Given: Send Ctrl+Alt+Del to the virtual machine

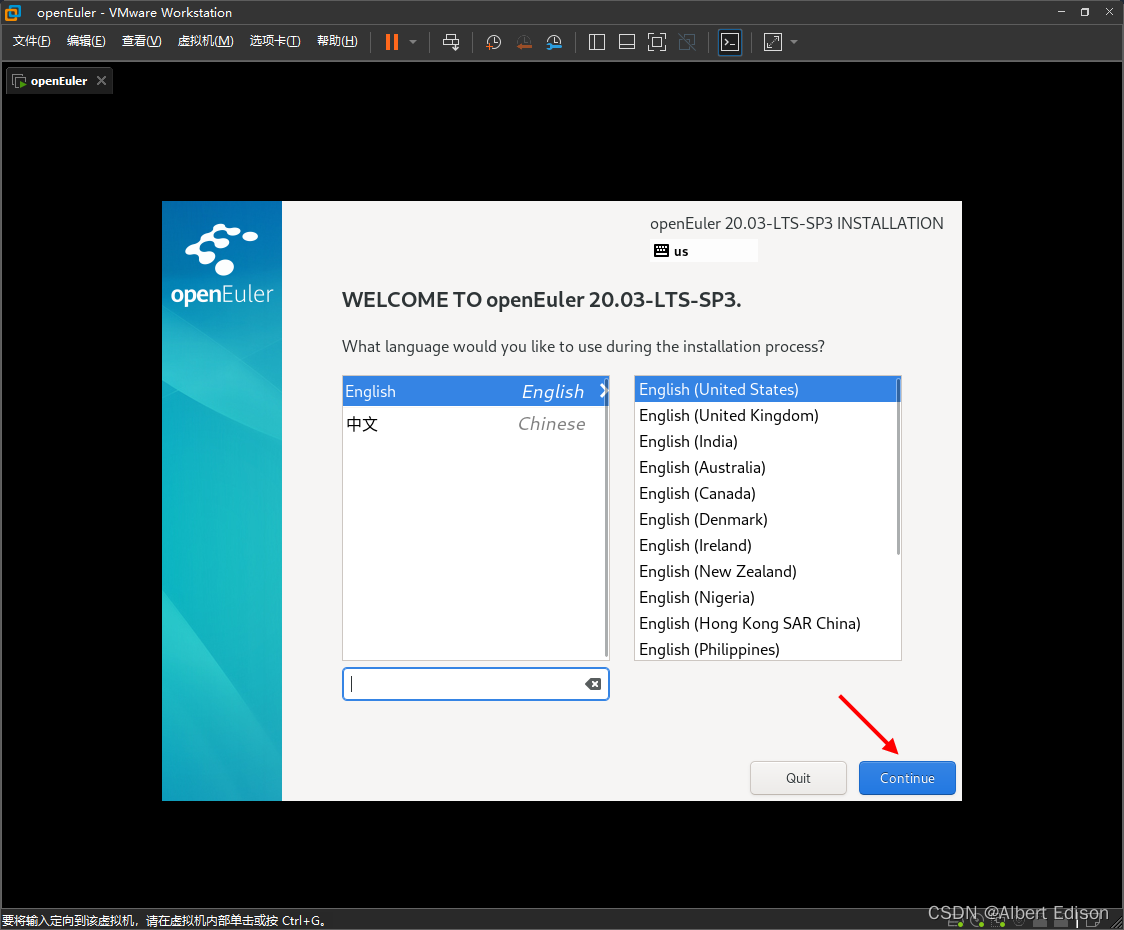Looking at the screenshot, I should [451, 42].
